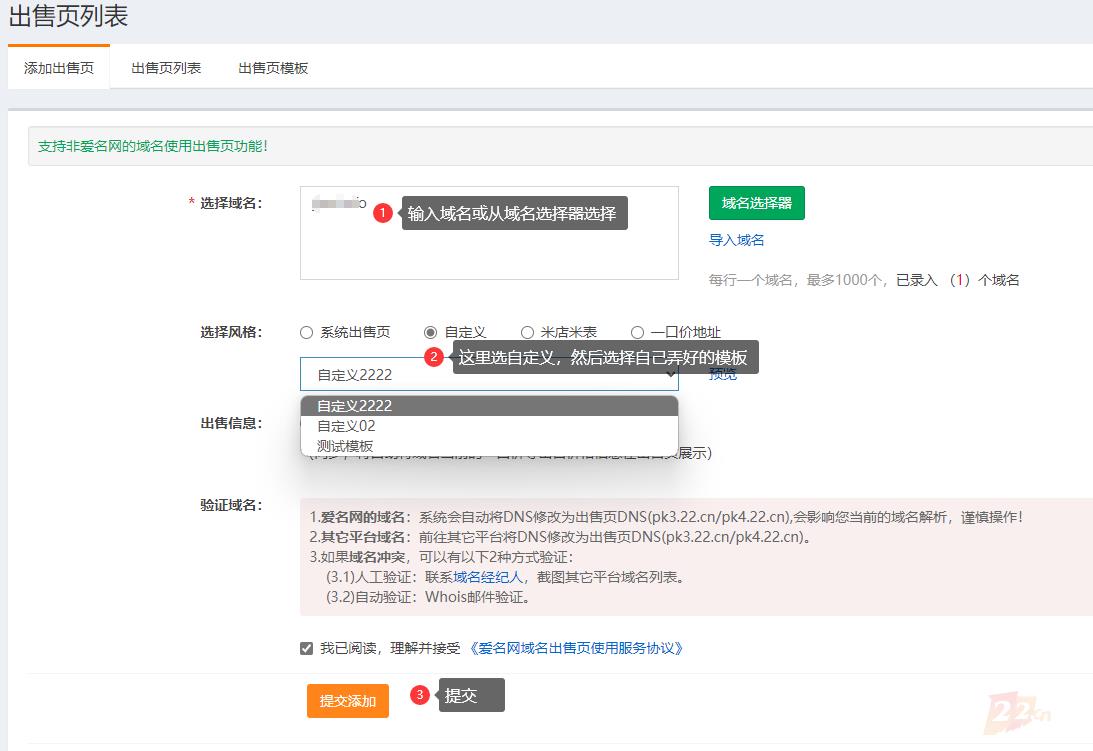The image size is (1093, 751).
Task: Go to the 添加出售页 tab
Action: coord(59,68)
